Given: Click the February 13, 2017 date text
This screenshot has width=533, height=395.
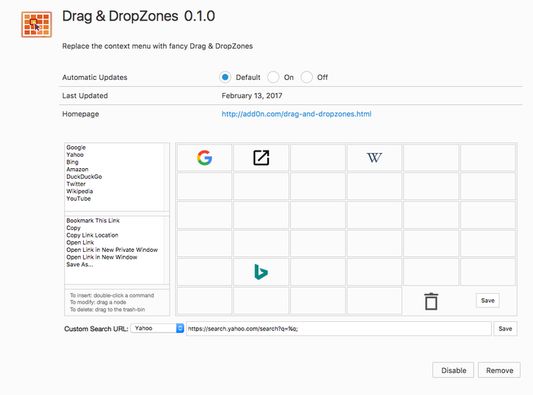Looking at the screenshot, I should (252, 96).
